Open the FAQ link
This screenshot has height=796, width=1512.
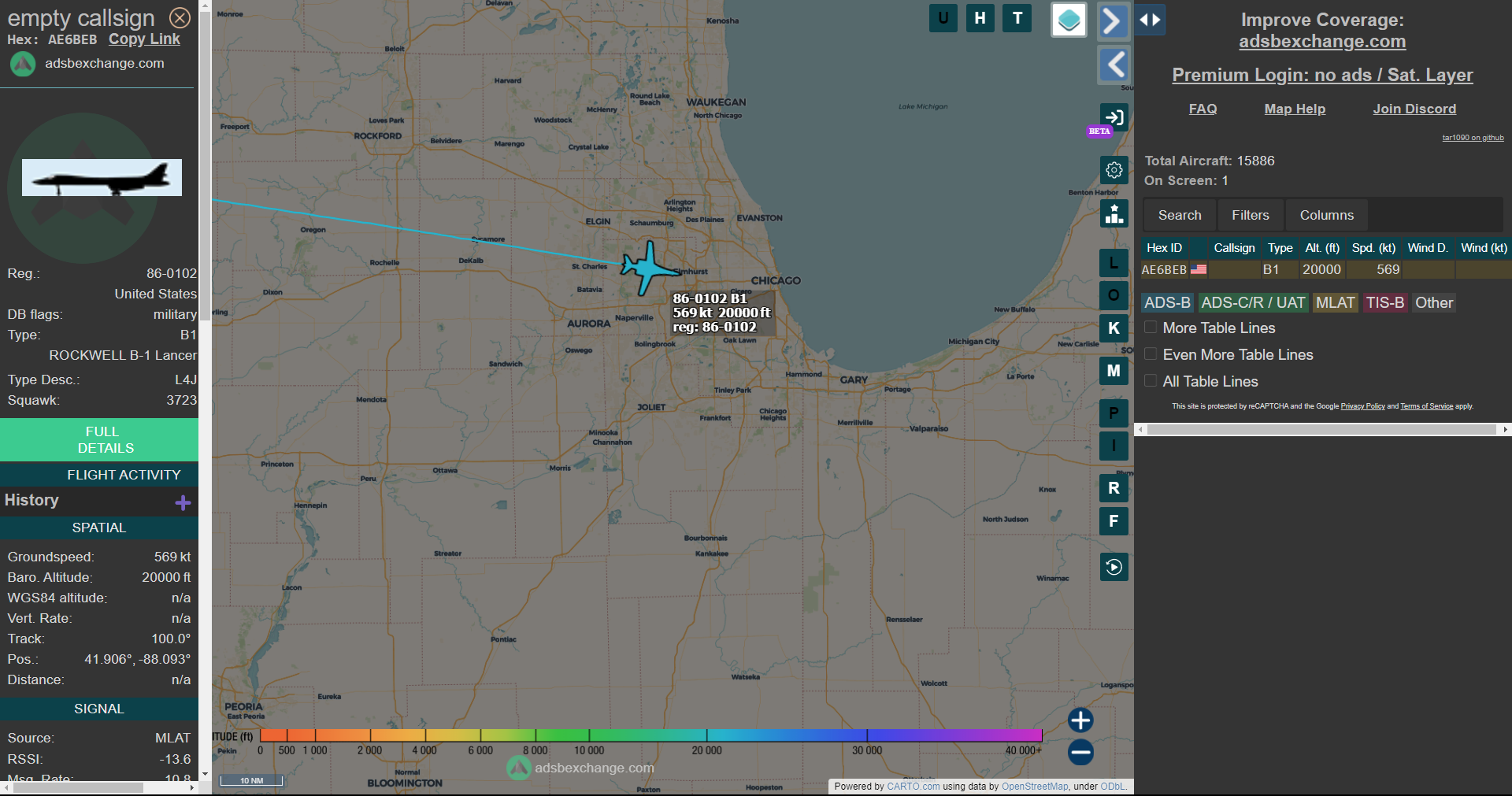tap(1203, 109)
